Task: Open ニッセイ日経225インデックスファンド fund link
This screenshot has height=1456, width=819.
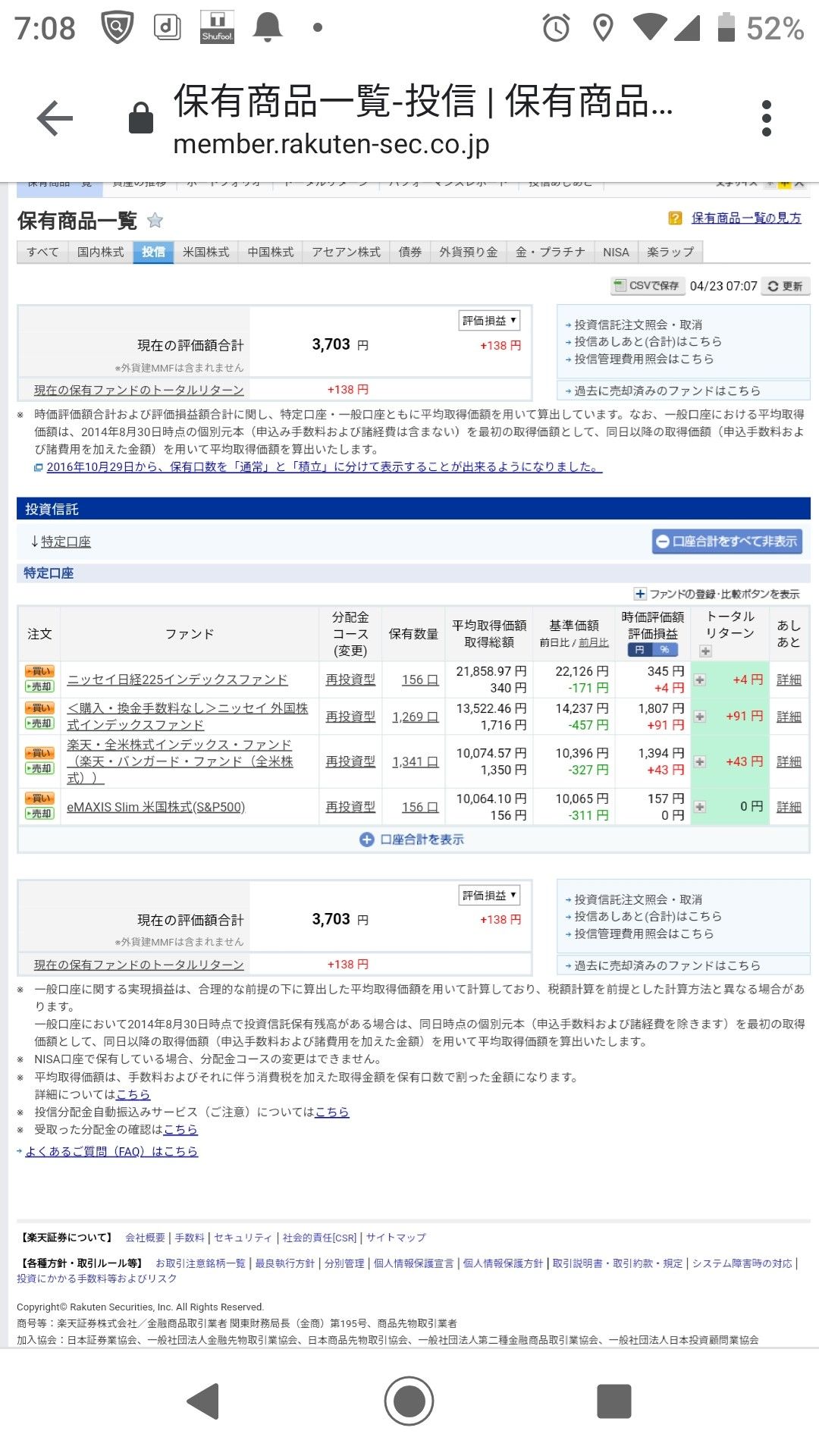Action: [x=177, y=679]
